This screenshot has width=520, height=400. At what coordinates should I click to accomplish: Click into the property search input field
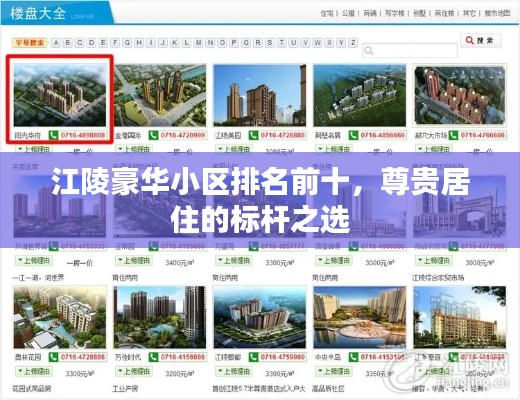coord(410,51)
